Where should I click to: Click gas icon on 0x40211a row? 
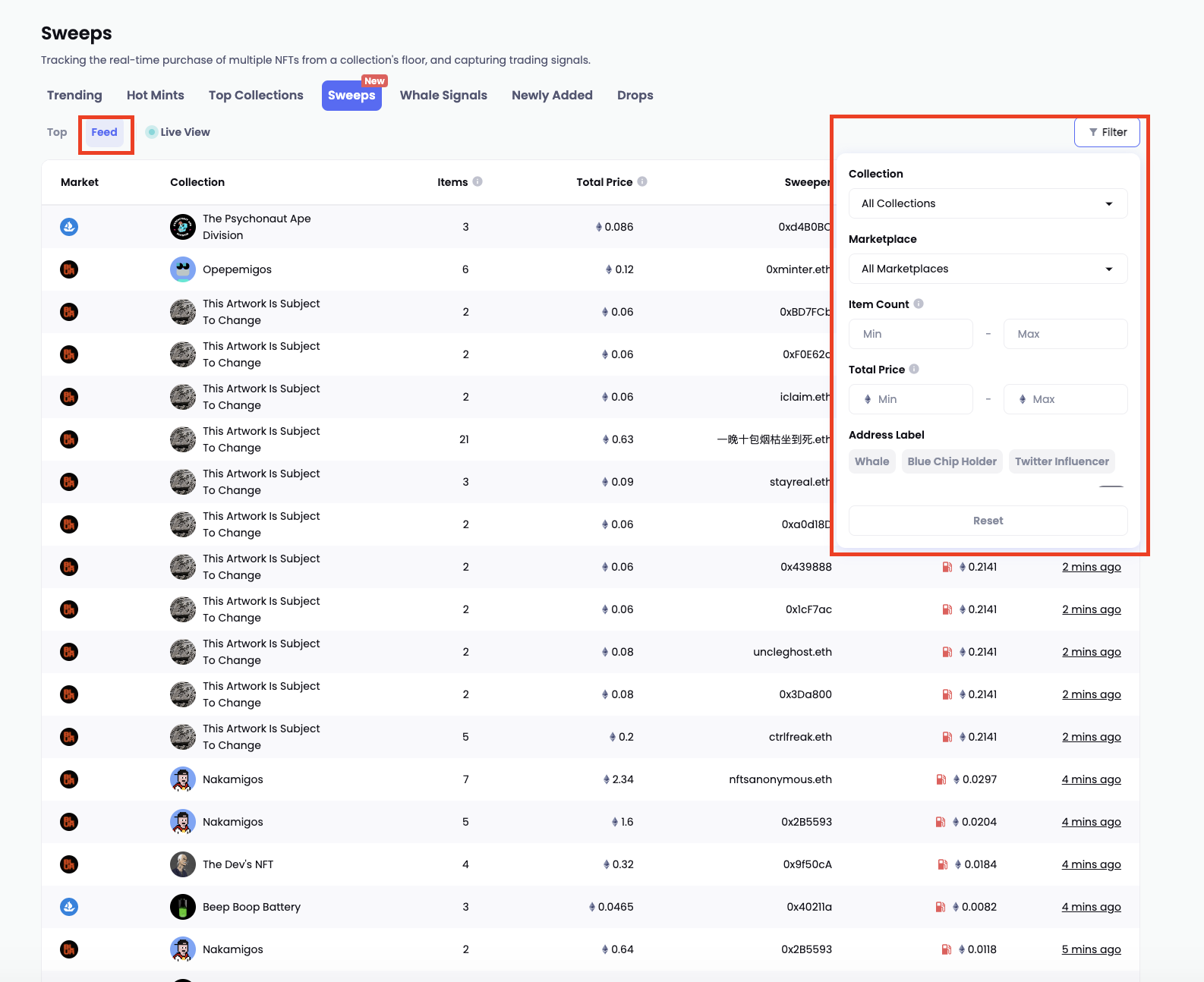tap(941, 907)
